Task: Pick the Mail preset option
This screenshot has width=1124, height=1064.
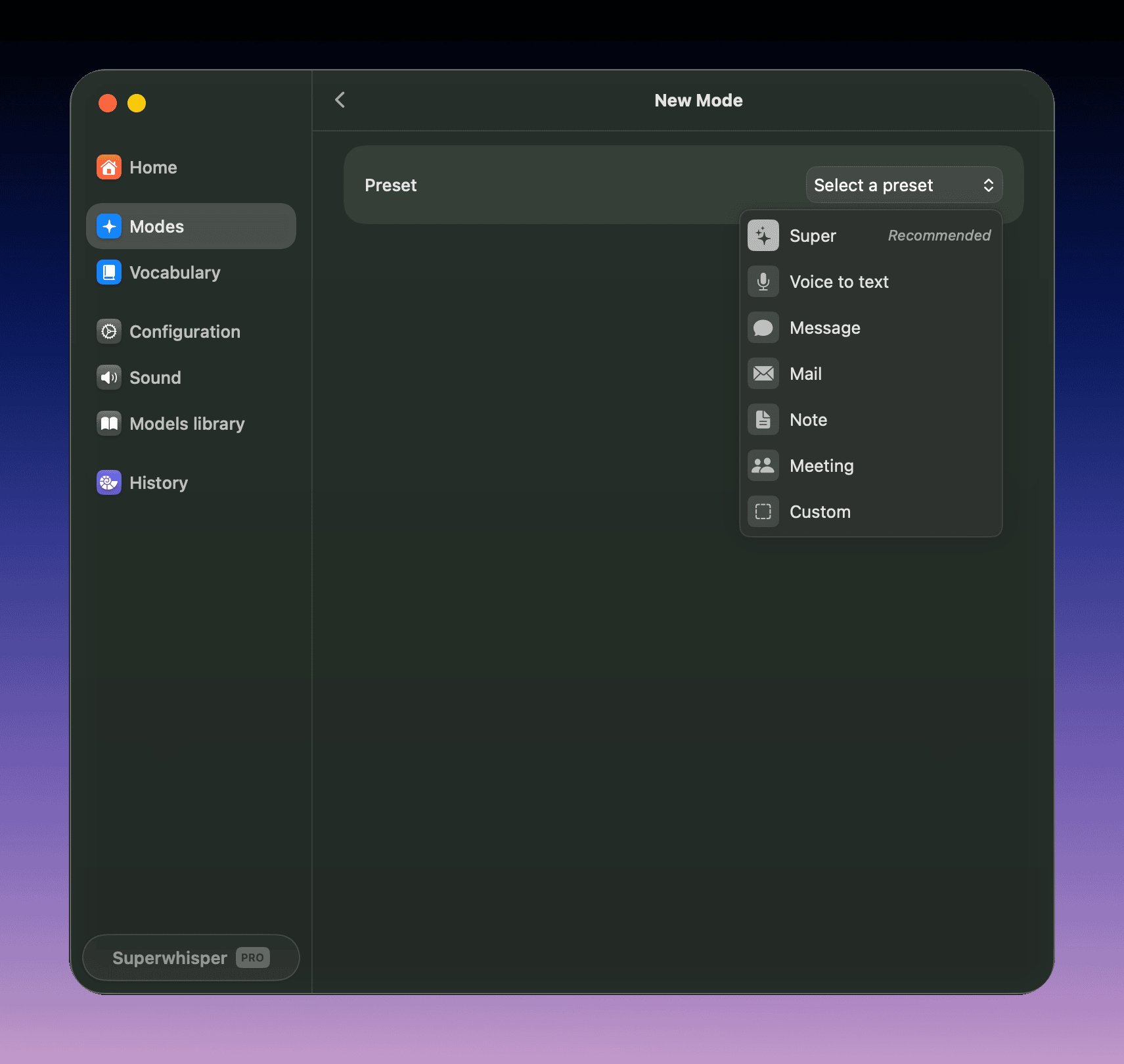Action: 871,373
